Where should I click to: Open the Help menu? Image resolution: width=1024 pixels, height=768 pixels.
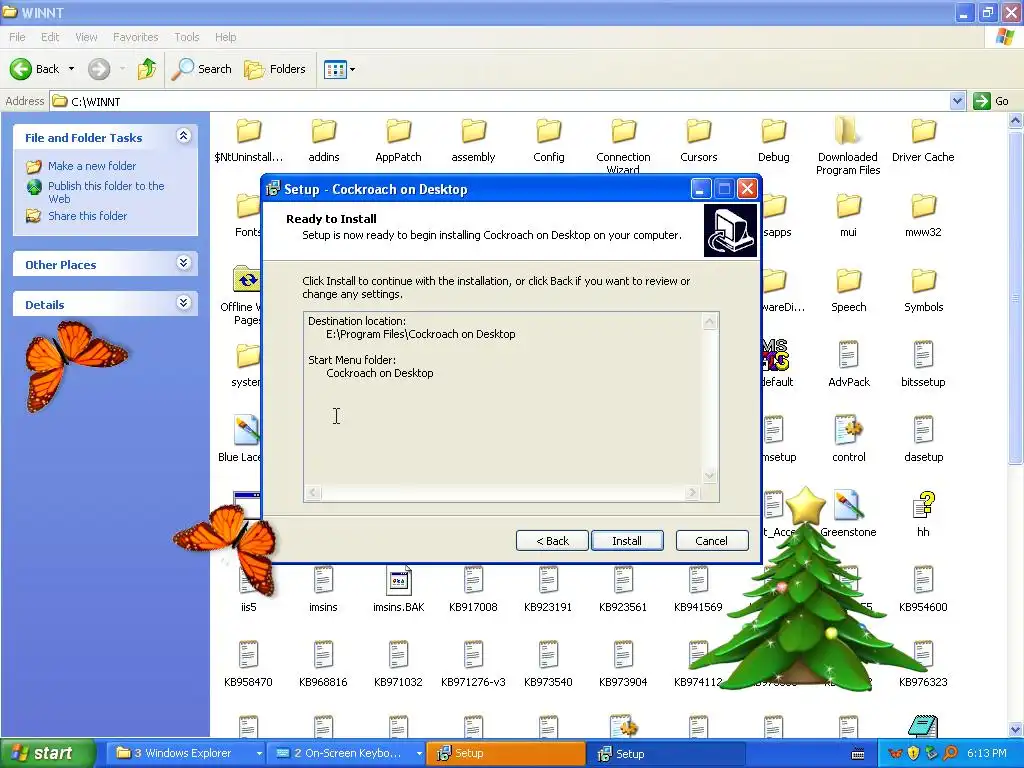[225, 37]
